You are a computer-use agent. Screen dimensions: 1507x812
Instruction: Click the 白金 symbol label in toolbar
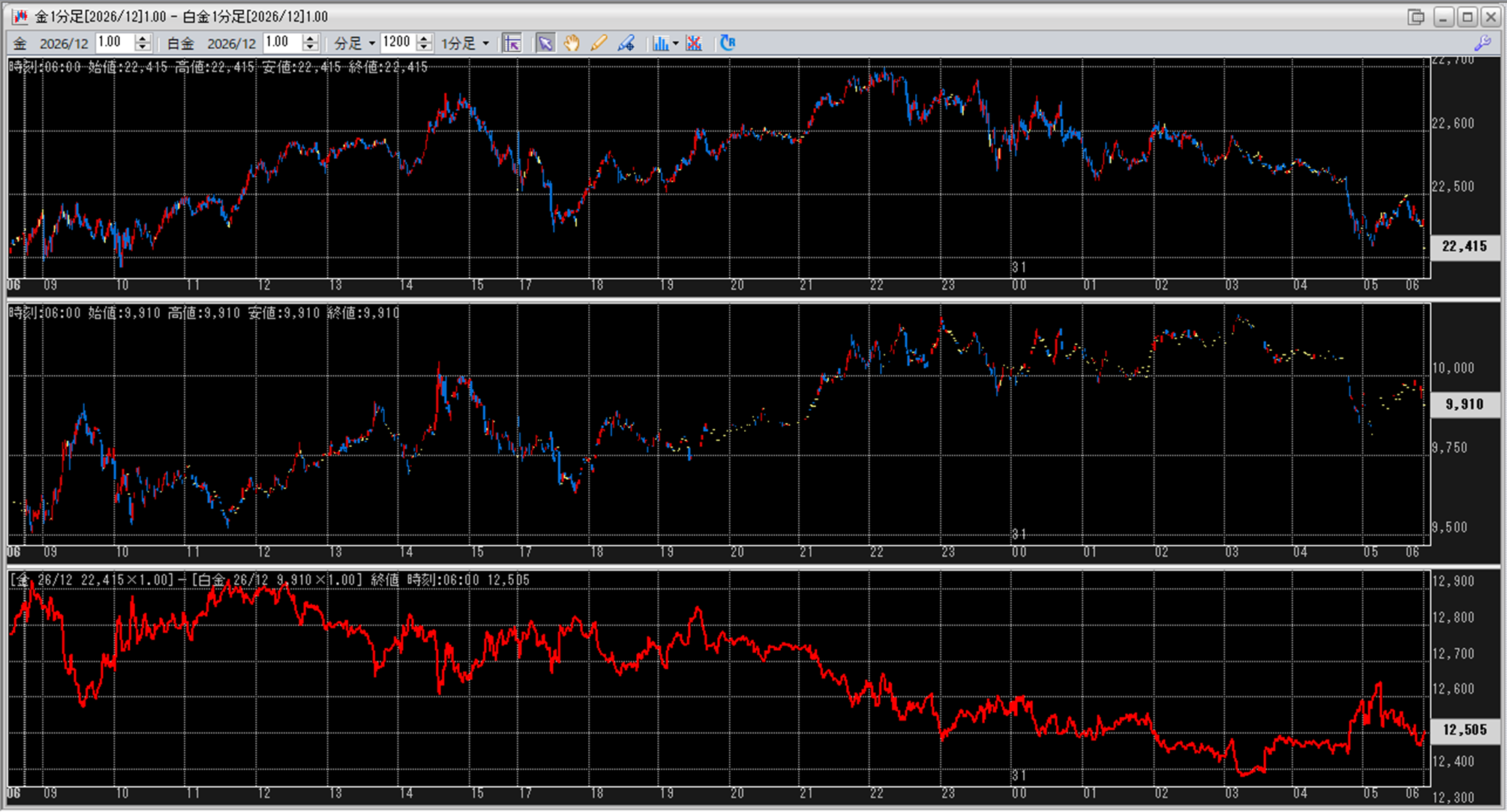point(180,43)
